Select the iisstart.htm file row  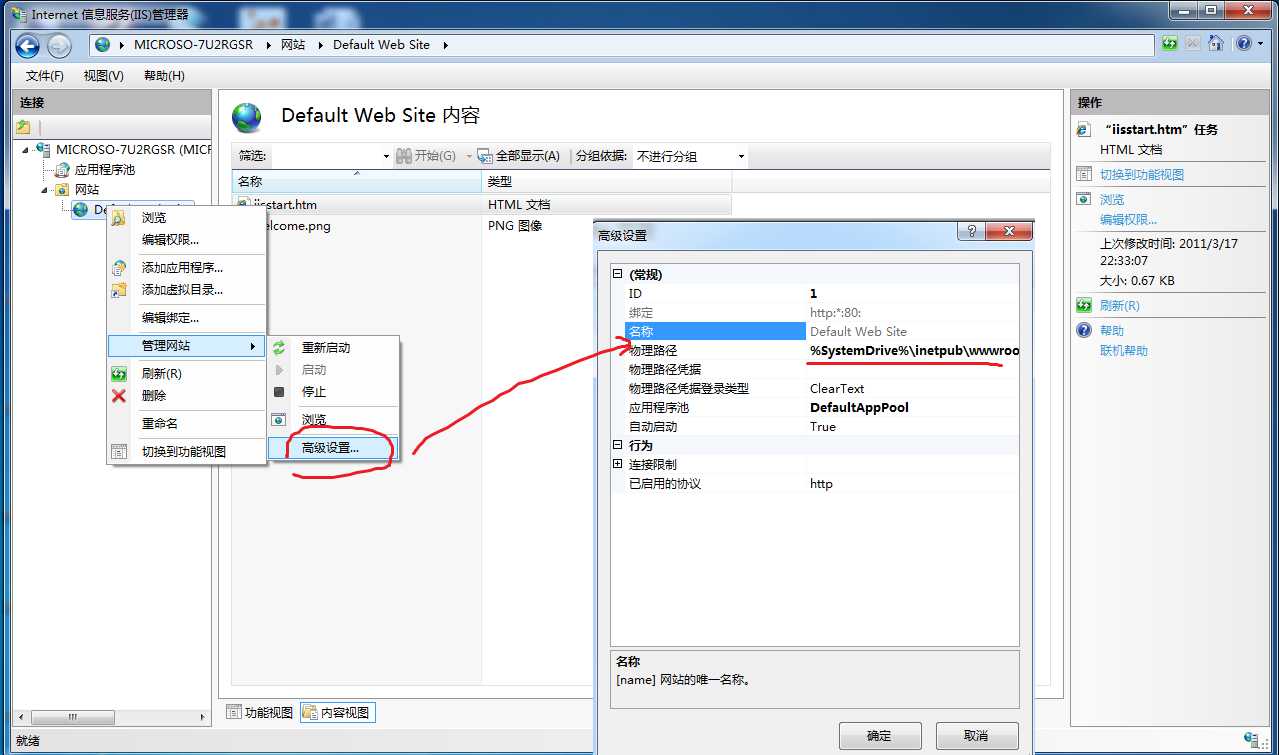click(482, 204)
